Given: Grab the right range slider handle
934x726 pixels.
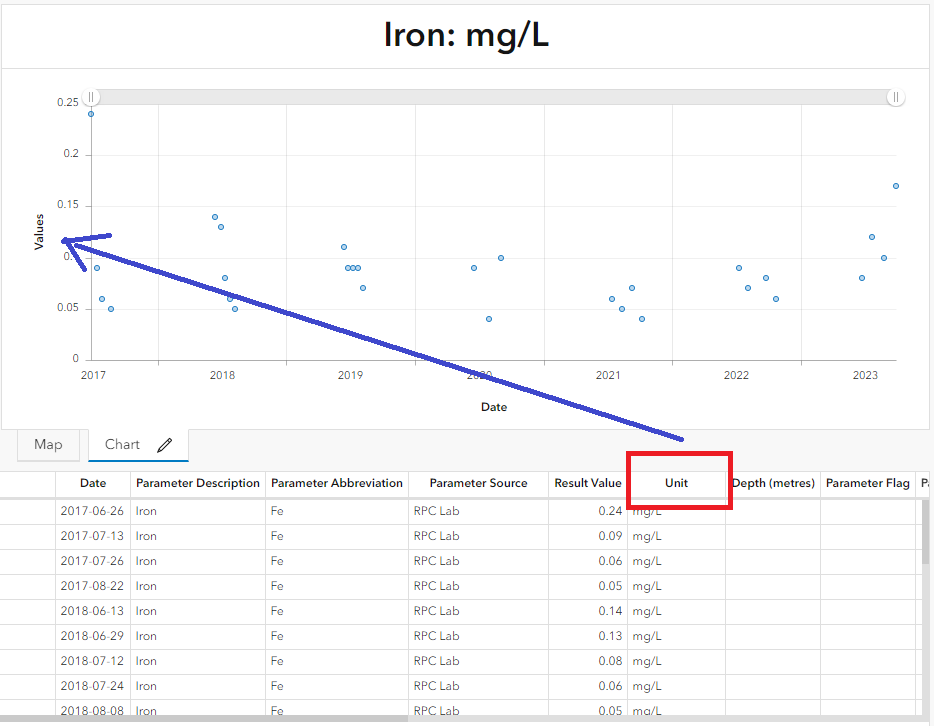Looking at the screenshot, I should [x=896, y=97].
